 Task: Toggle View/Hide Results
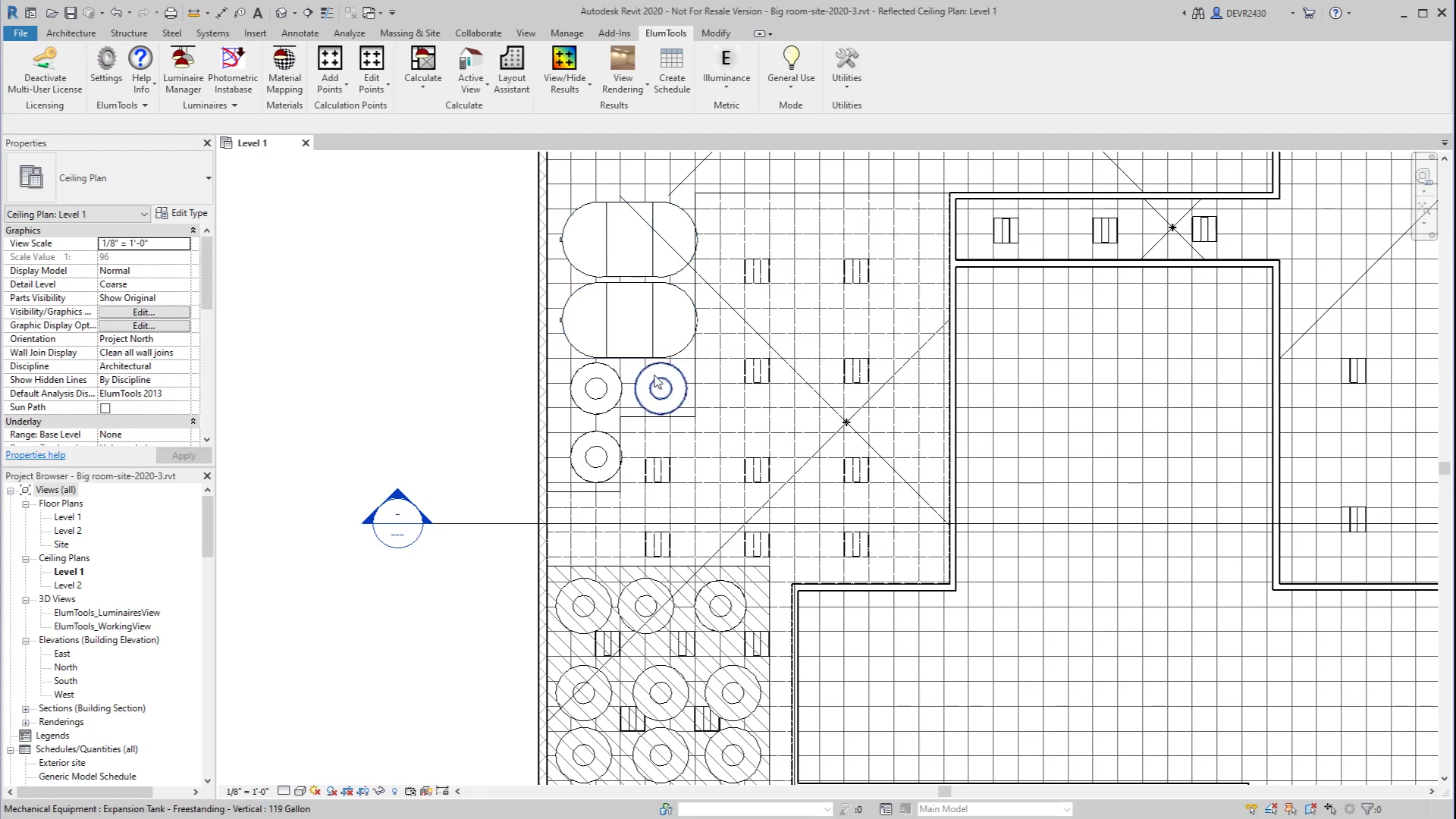(x=564, y=70)
